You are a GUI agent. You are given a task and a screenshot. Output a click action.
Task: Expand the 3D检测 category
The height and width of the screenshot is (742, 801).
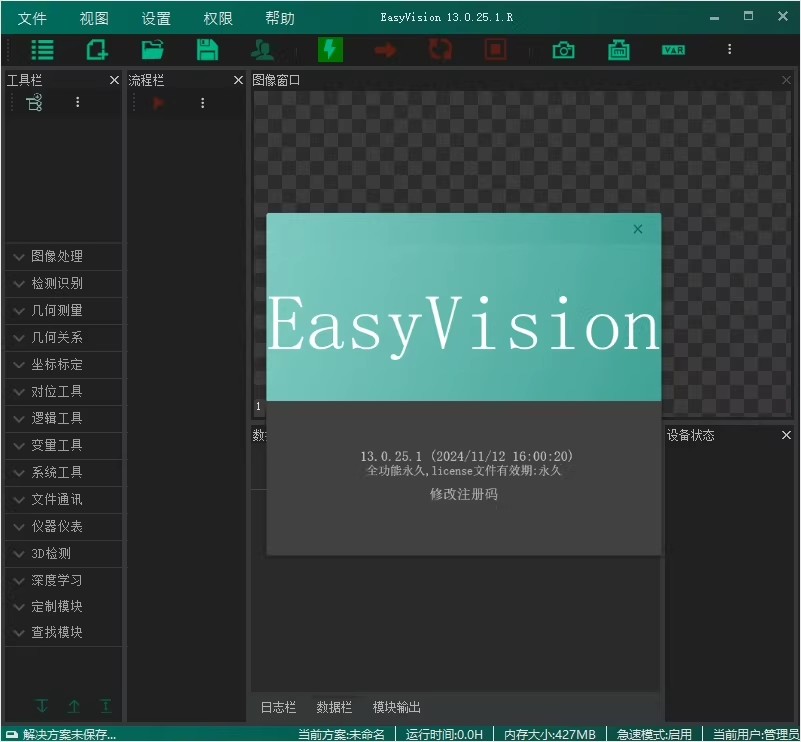63,554
